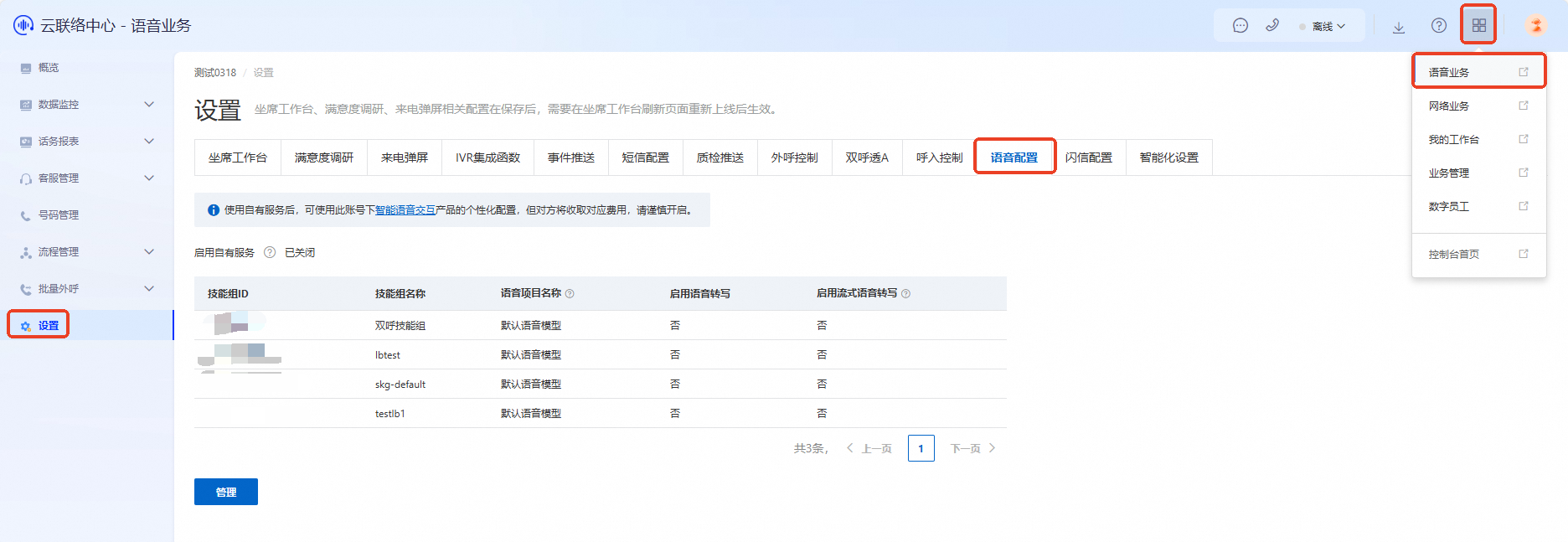Switch to the 闪信配置 tab
The height and width of the screenshot is (542, 1568).
(1089, 157)
